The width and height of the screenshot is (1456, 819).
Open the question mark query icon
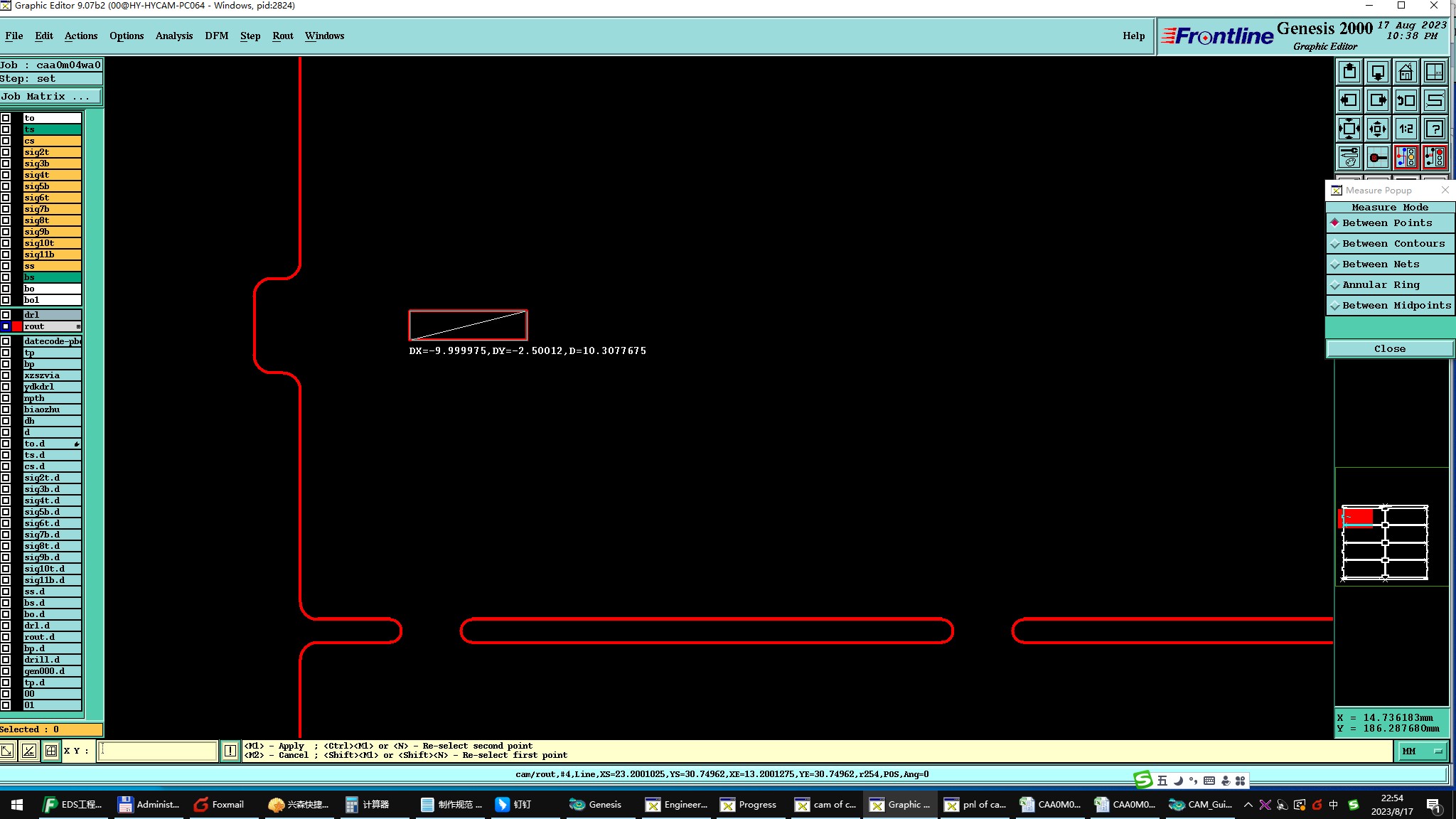pos(1434,129)
